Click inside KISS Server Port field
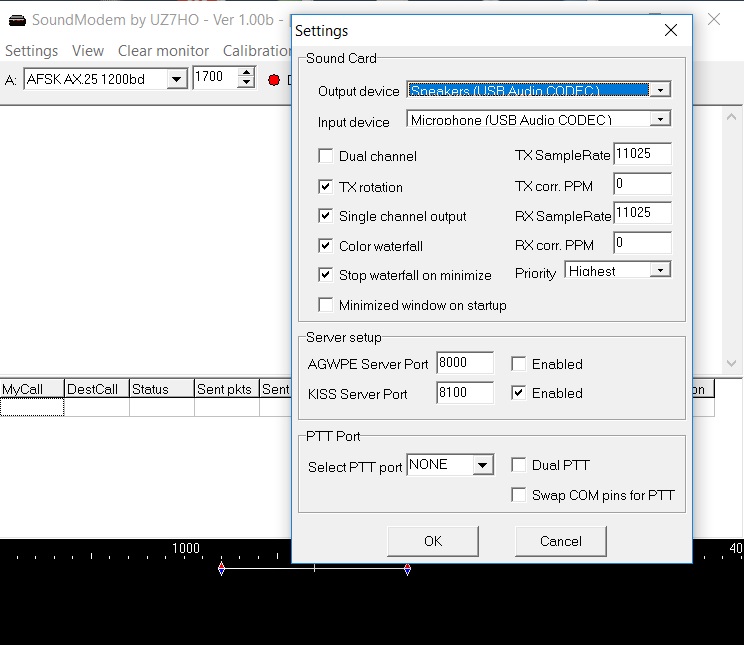Screen dimensions: 744x645 click(x=464, y=393)
